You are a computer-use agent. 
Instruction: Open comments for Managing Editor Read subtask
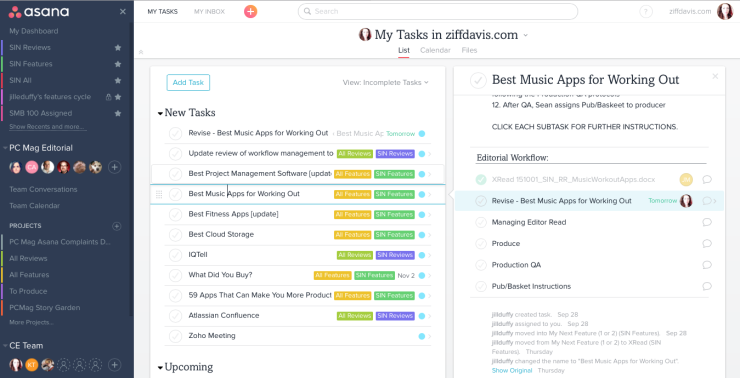[706, 222]
